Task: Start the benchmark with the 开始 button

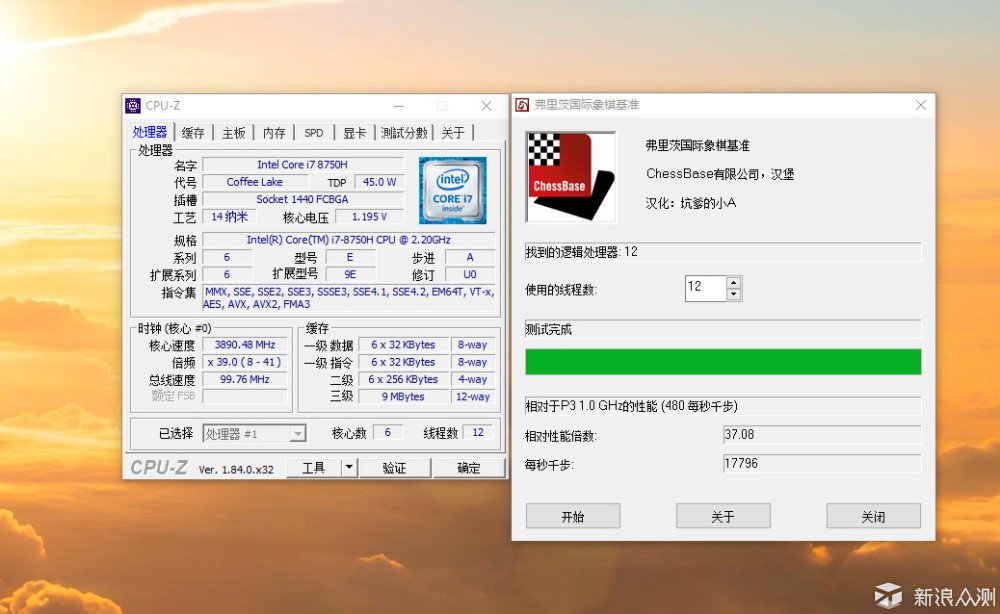Action: (x=572, y=516)
